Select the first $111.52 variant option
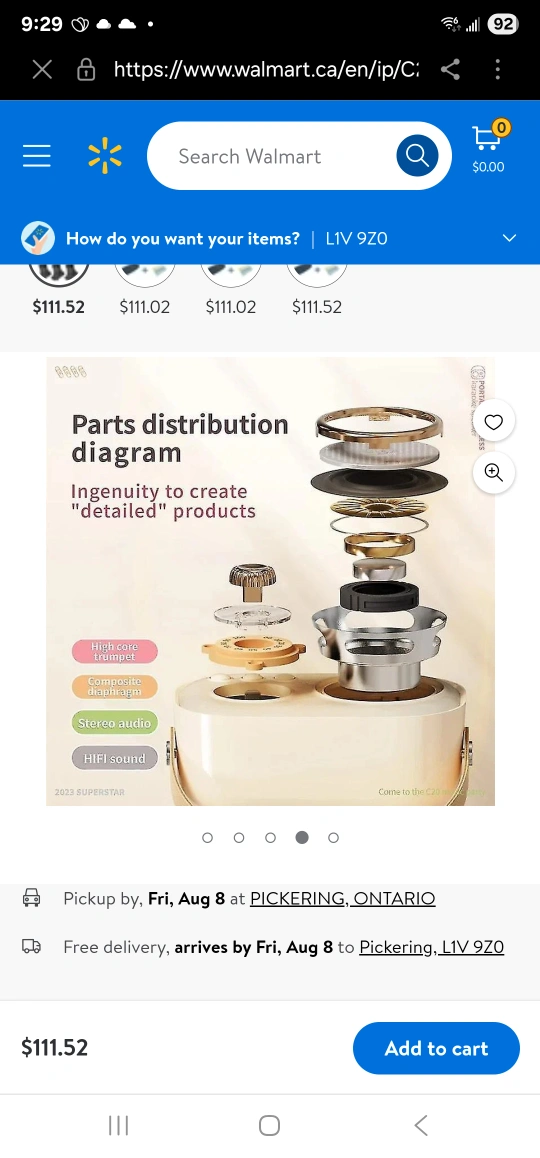 (58, 289)
